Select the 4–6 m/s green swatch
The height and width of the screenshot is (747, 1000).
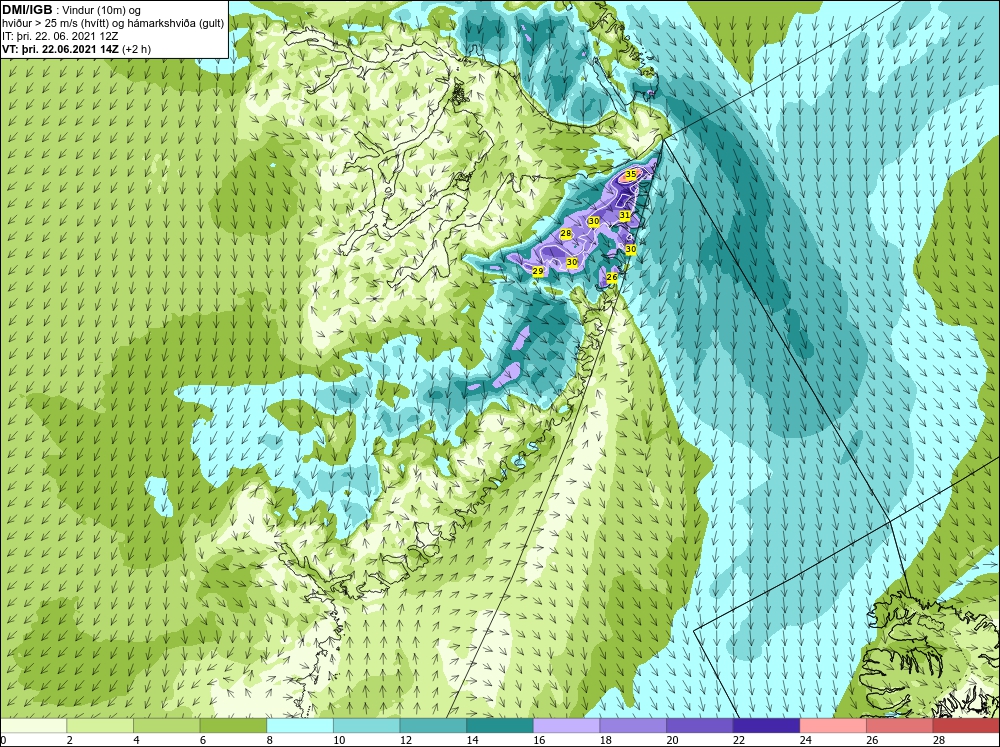(x=166, y=726)
